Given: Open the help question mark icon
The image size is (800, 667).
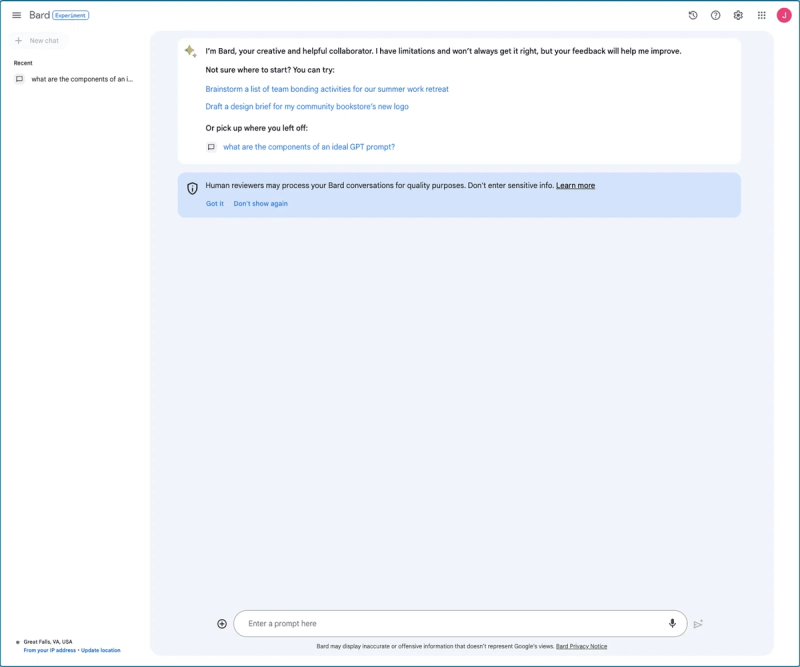Looking at the screenshot, I should [715, 15].
